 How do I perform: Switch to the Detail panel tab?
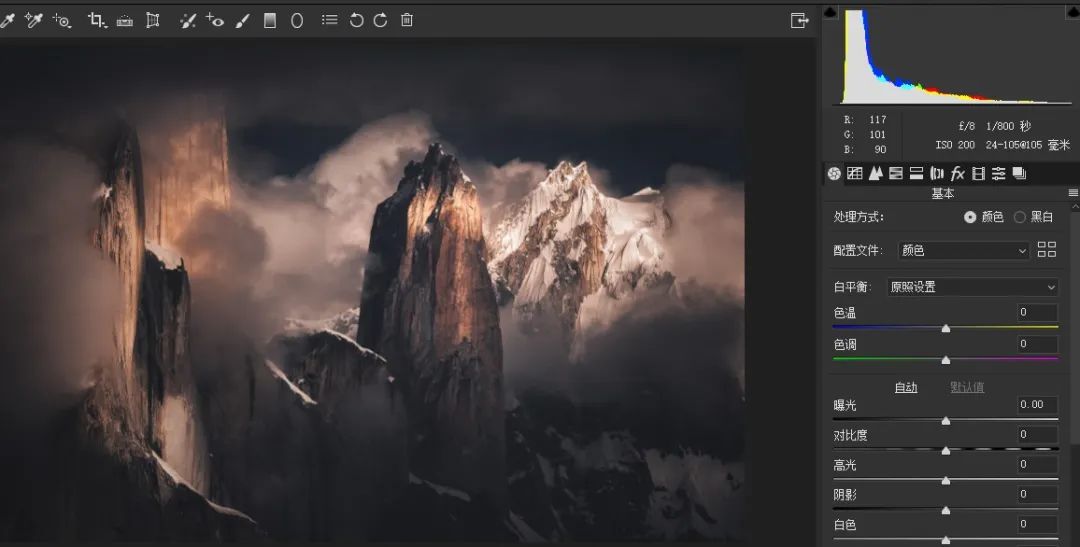click(875, 174)
